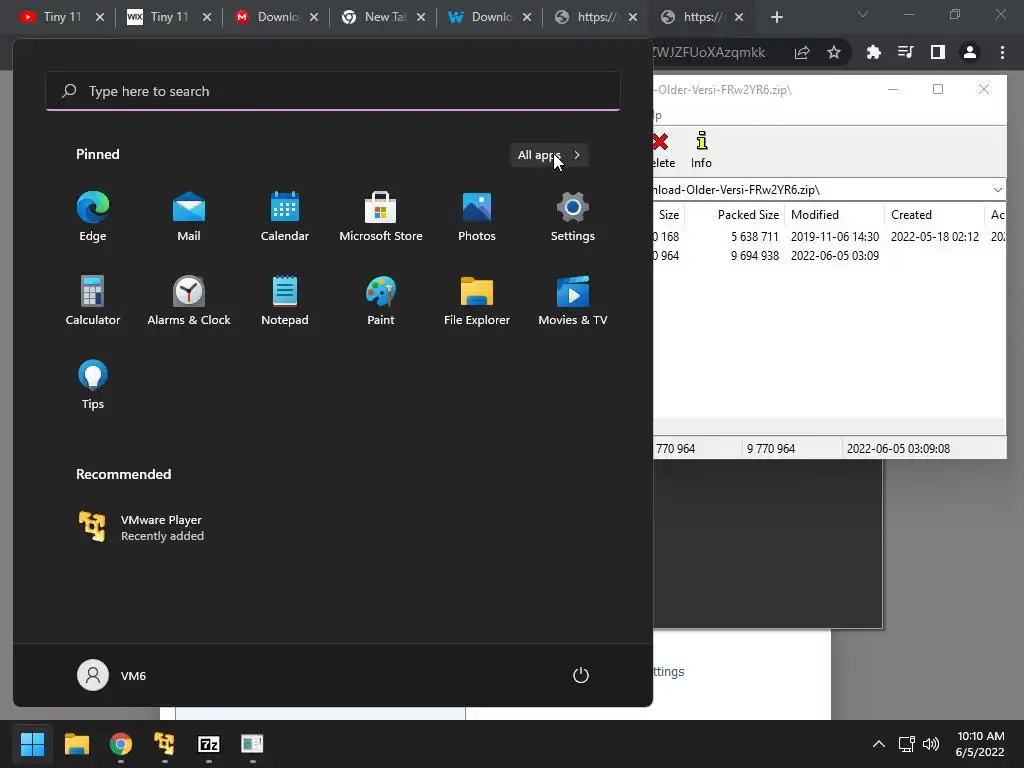Click the 7-Zip Info toolbar button
This screenshot has height=768, width=1024.
click(701, 150)
